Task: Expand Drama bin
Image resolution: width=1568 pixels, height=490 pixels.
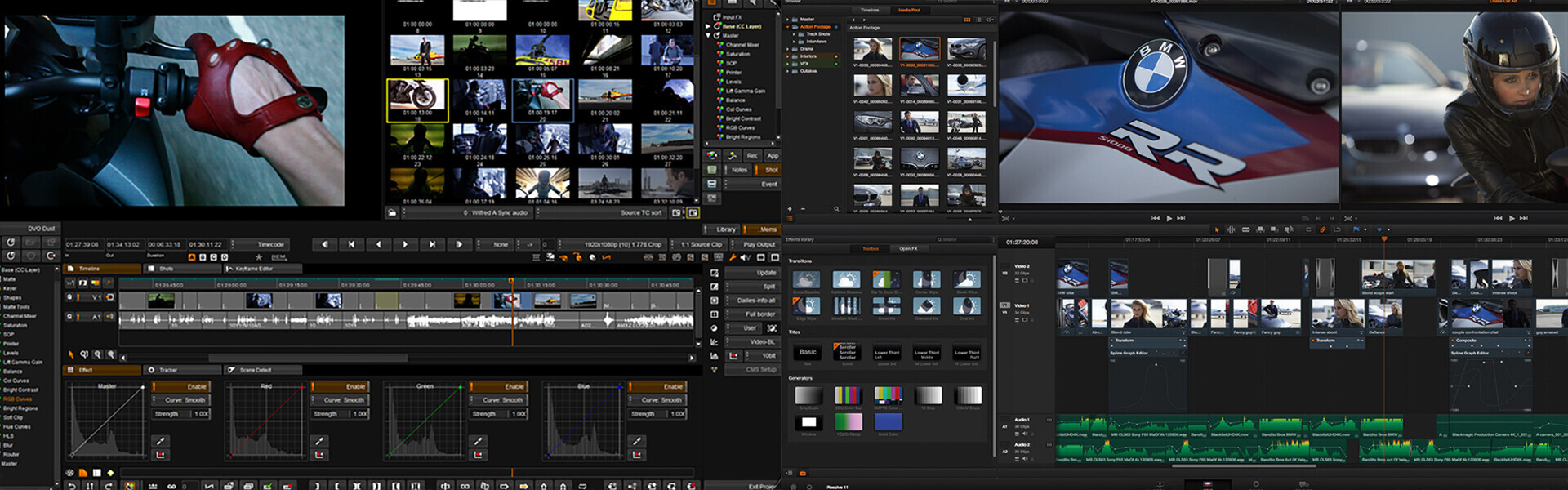Action: click(788, 49)
